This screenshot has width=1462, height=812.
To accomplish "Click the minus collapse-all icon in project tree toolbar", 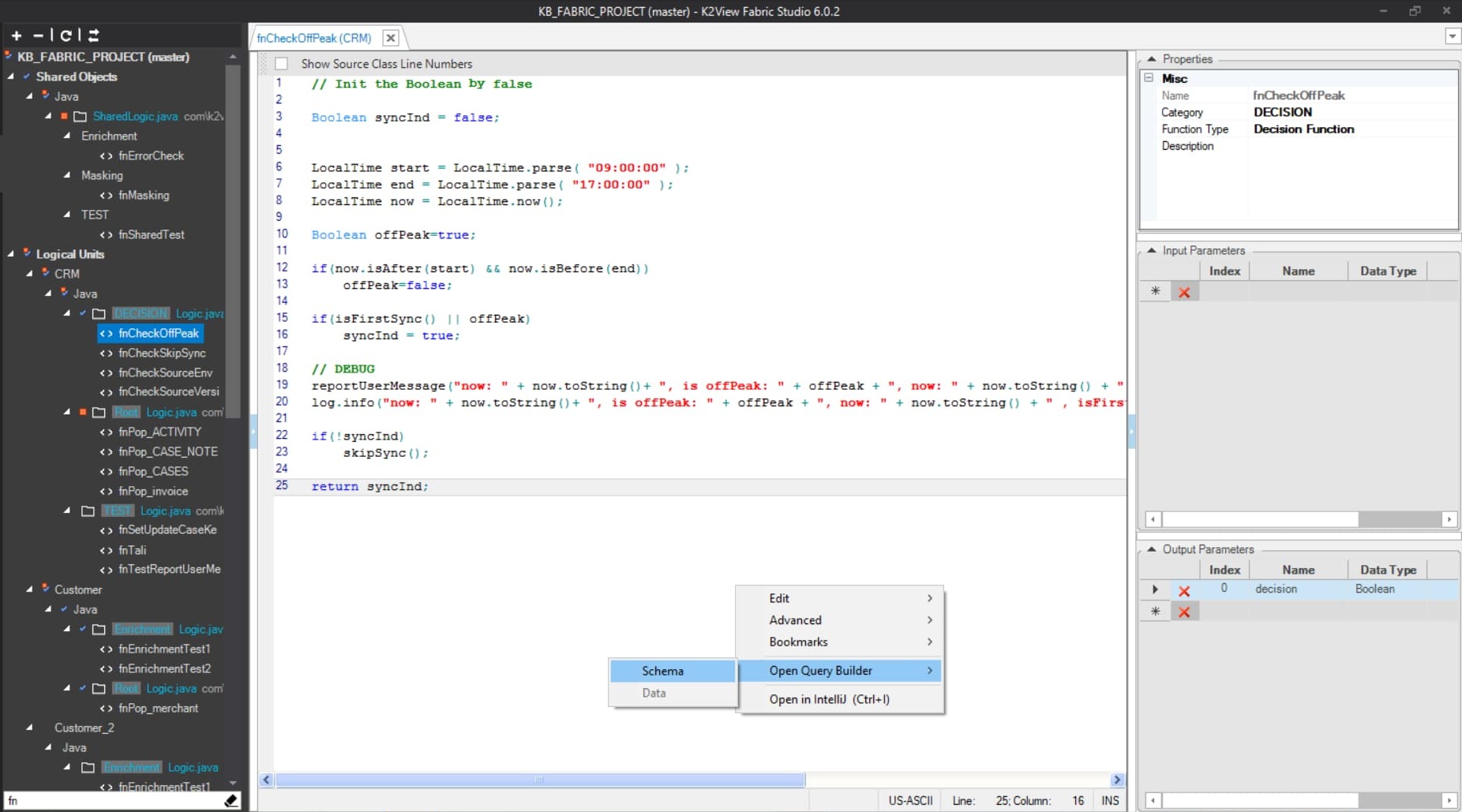I will click(x=38, y=36).
